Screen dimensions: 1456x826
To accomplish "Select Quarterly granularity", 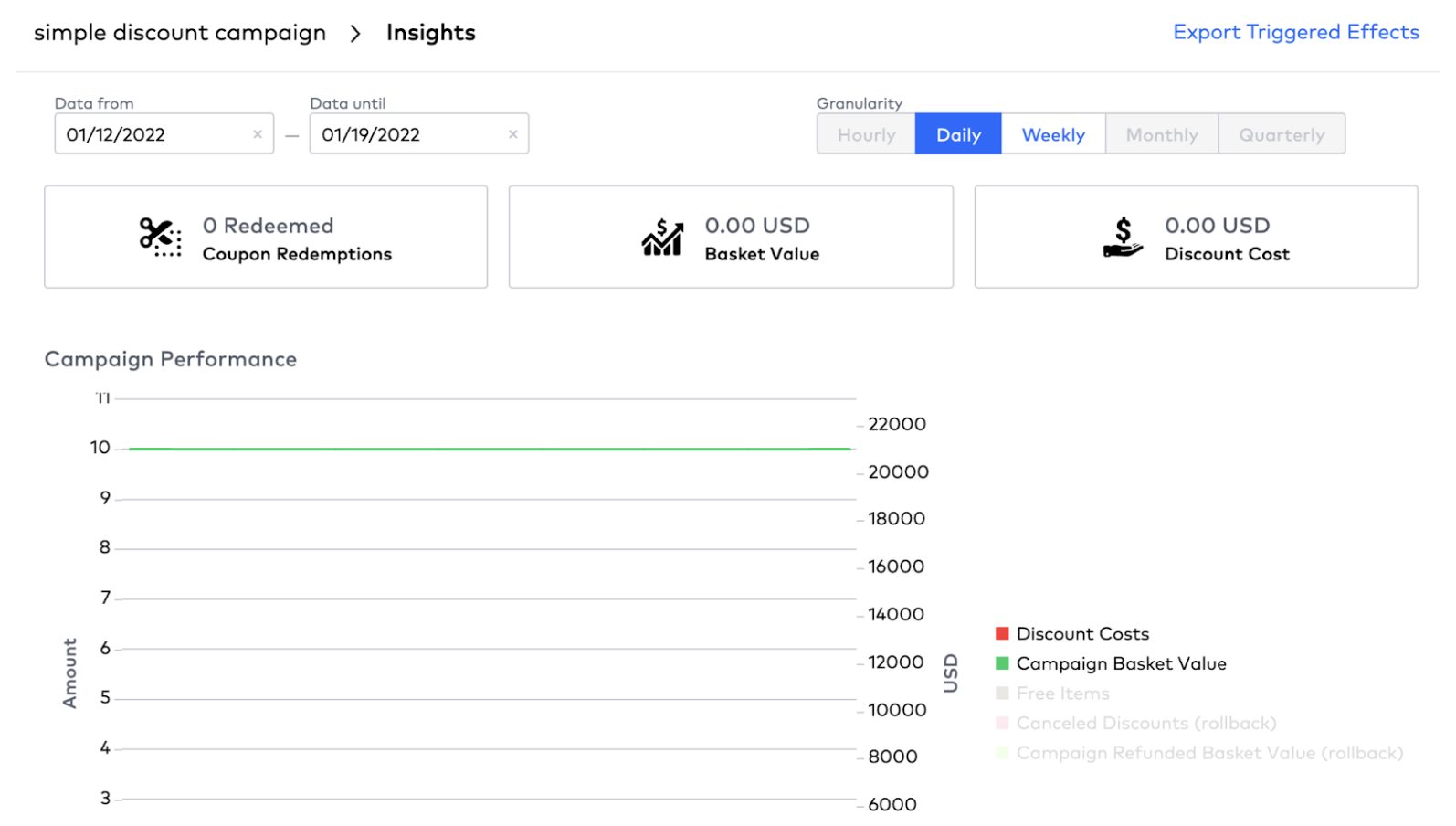I will pos(1282,134).
